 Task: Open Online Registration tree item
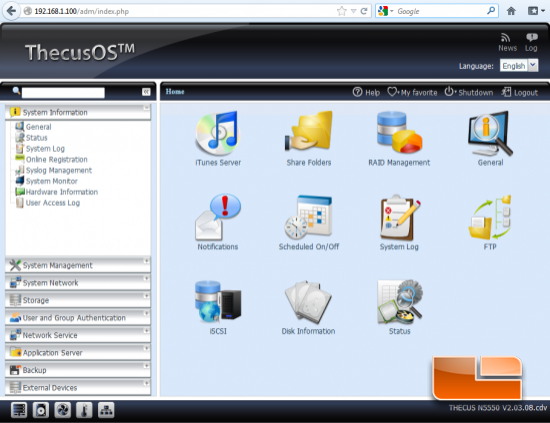point(56,160)
